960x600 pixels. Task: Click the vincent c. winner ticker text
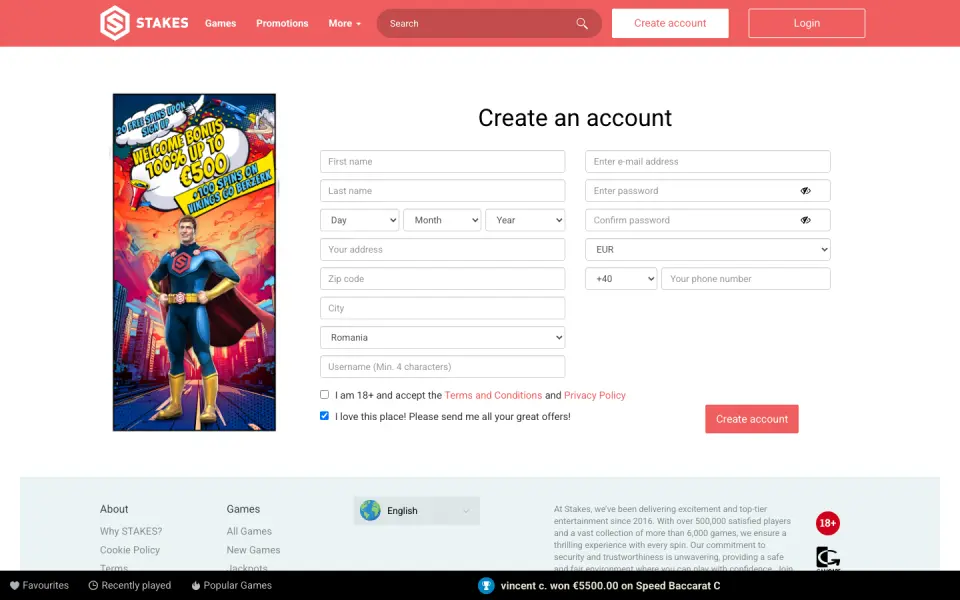click(x=610, y=585)
